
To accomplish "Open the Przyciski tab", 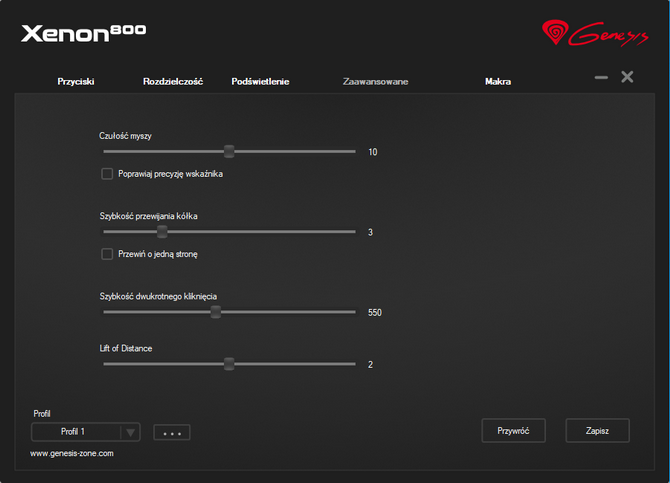I will [x=76, y=81].
